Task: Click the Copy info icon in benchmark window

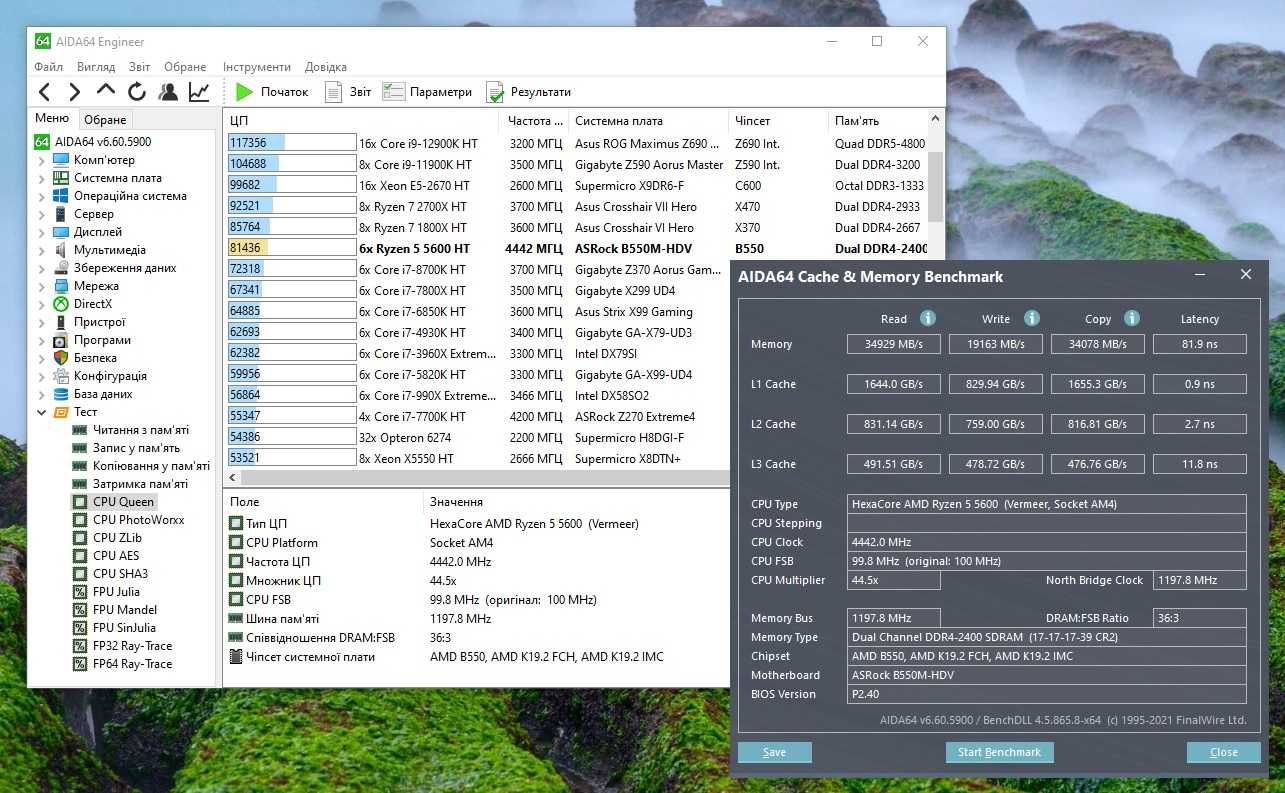Action: (1132, 318)
